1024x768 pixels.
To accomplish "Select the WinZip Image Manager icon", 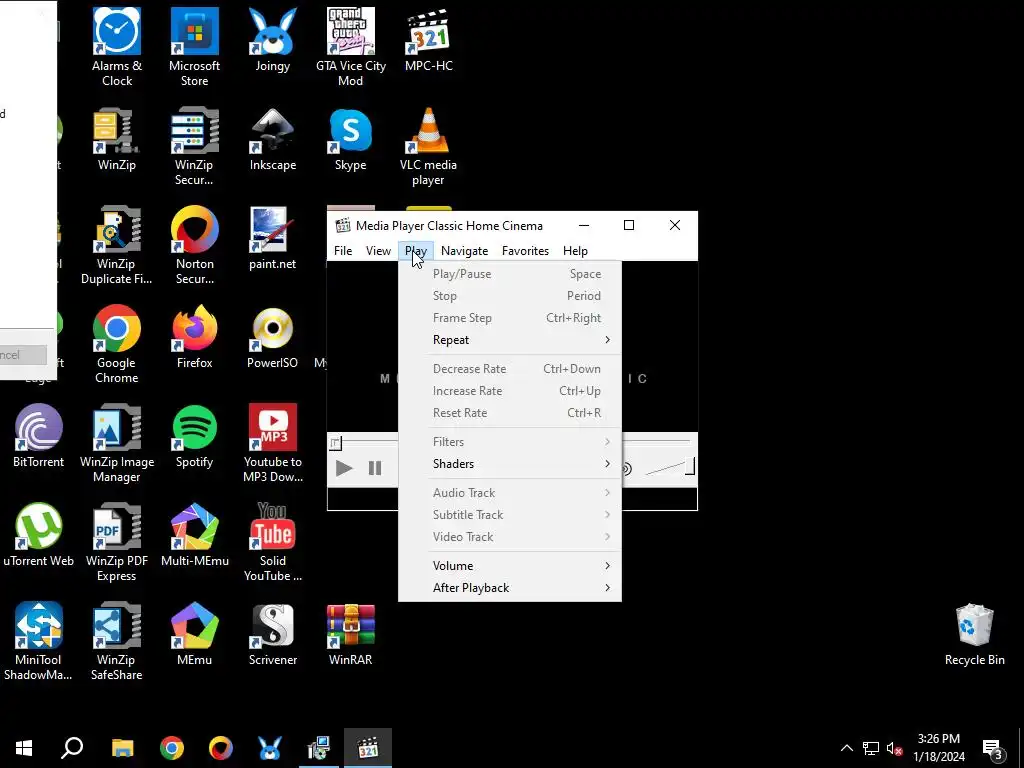I will pos(117,443).
